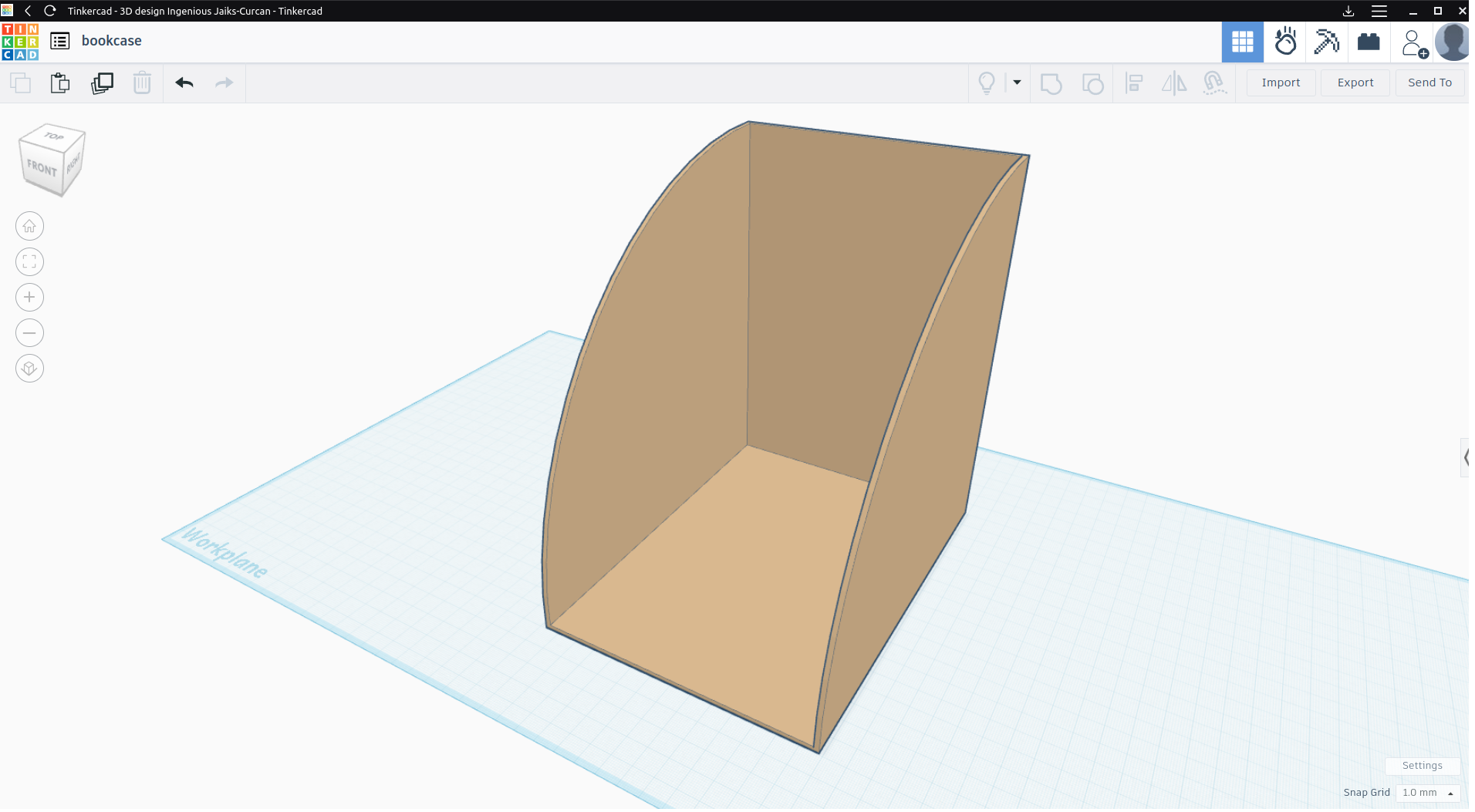The height and width of the screenshot is (812, 1475).
Task: Click the Mirror tool icon
Action: tap(1174, 83)
